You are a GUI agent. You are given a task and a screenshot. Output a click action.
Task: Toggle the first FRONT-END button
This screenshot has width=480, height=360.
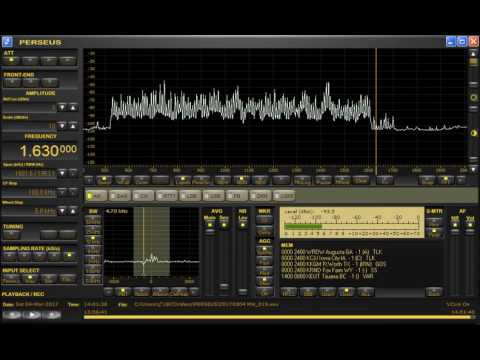tap(12, 82)
